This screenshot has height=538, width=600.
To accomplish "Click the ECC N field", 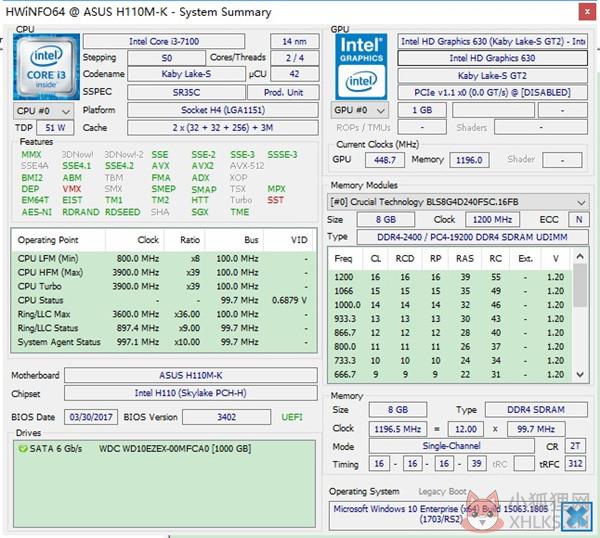I will pos(579,220).
